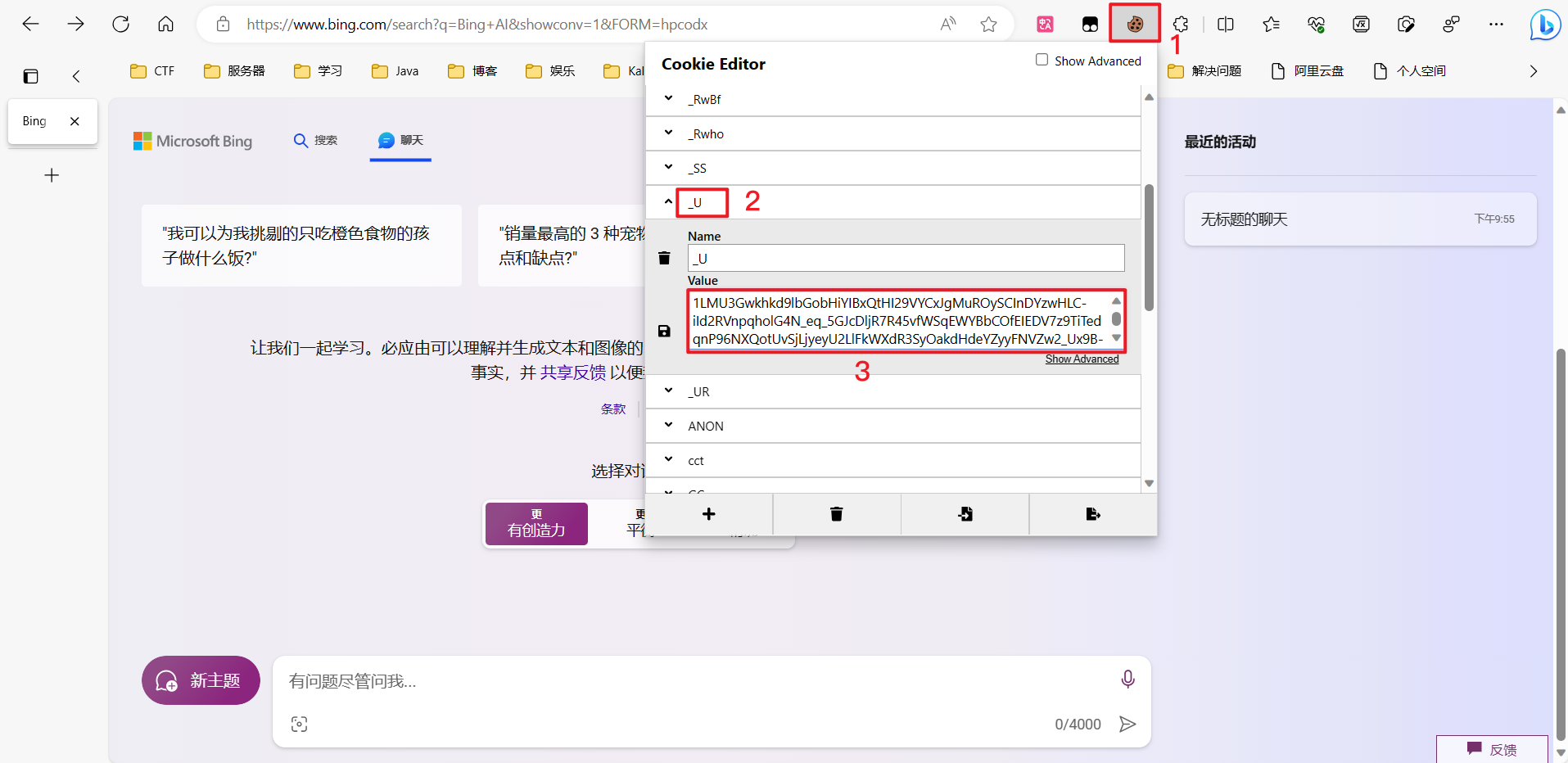Click the Show Advanced link under the value

1082,359
